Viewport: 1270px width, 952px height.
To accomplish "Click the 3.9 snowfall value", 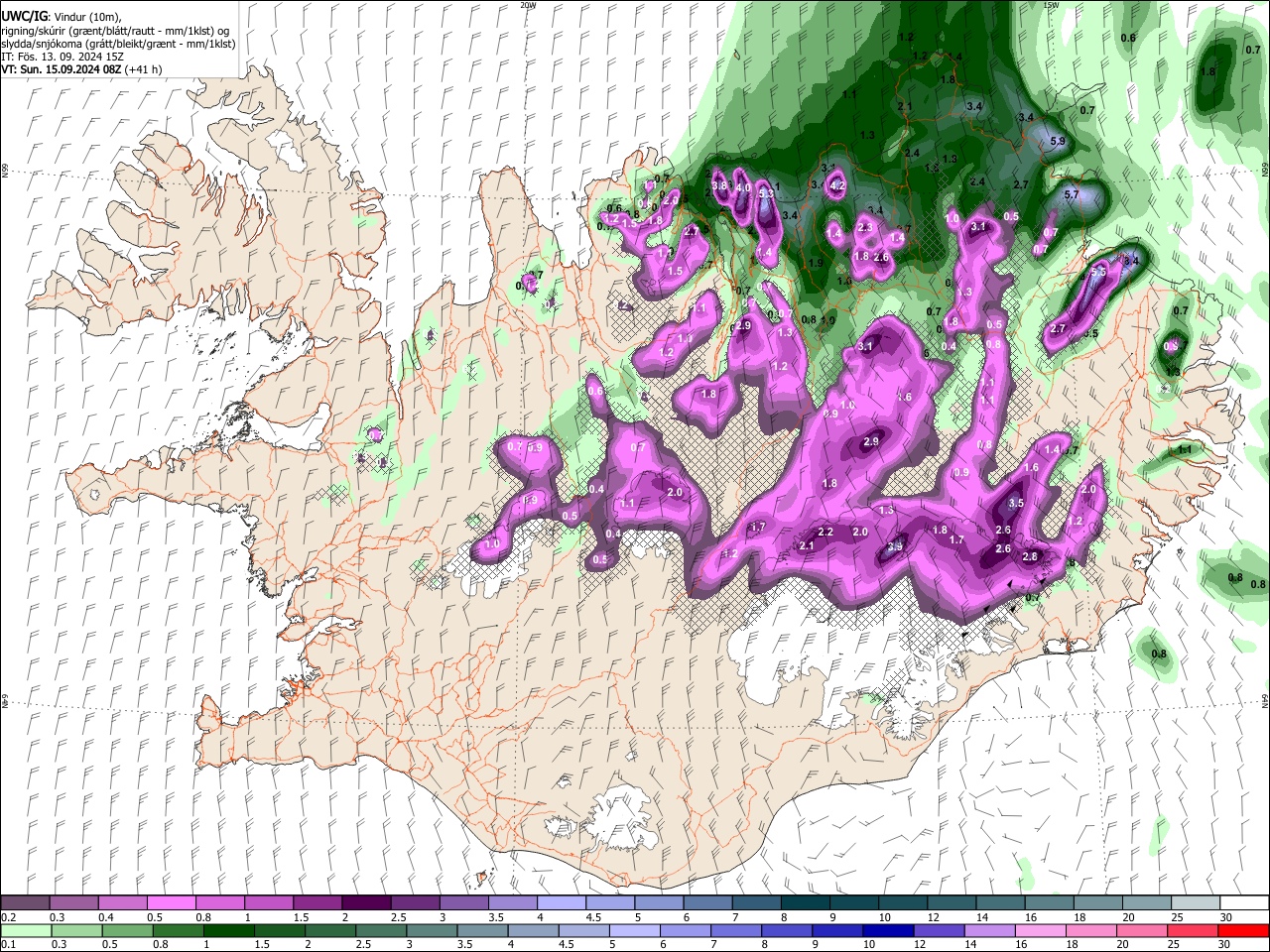I will [x=895, y=546].
